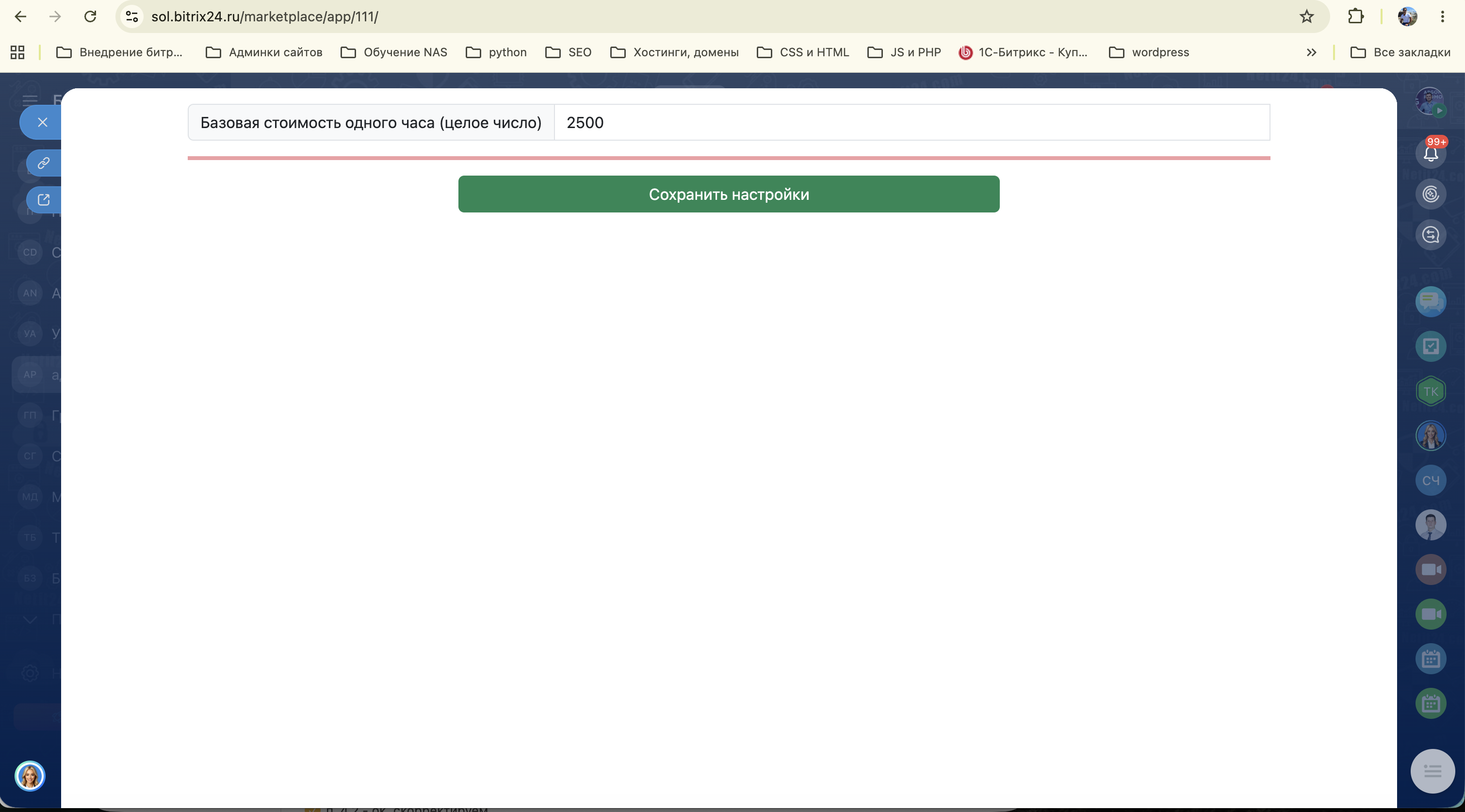Screen dimensions: 1465x812
Task: Open the Chrome profile avatar
Action: point(1408,16)
